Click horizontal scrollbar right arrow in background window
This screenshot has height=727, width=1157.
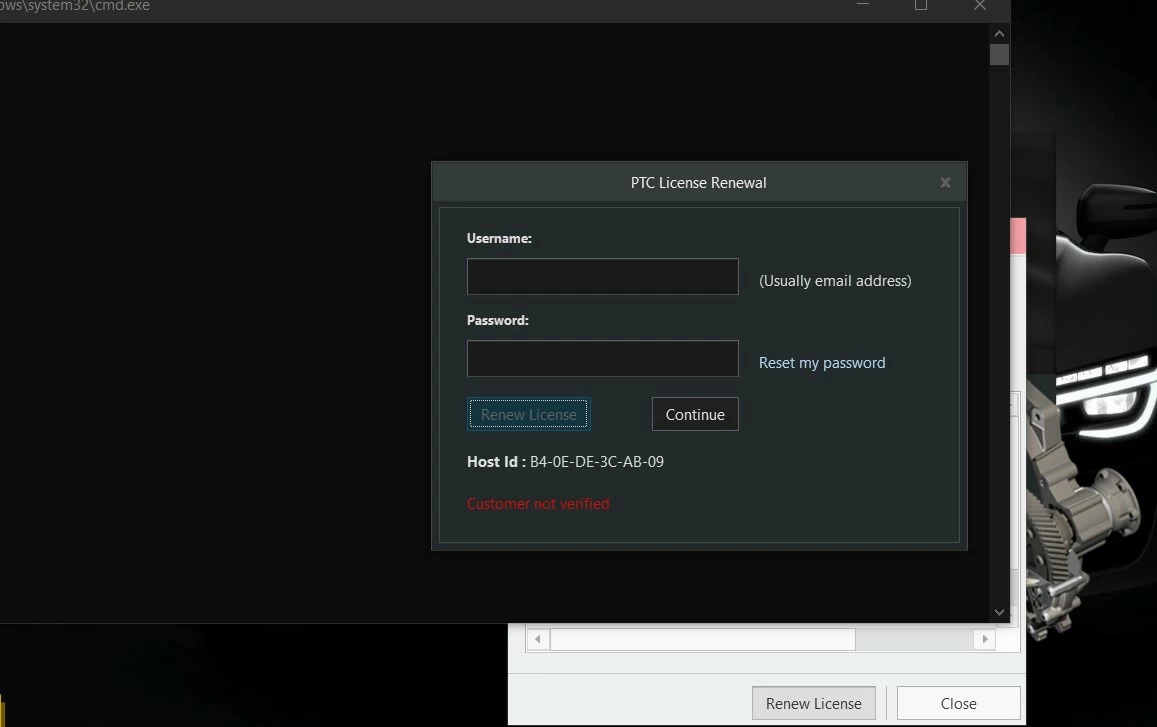point(985,639)
